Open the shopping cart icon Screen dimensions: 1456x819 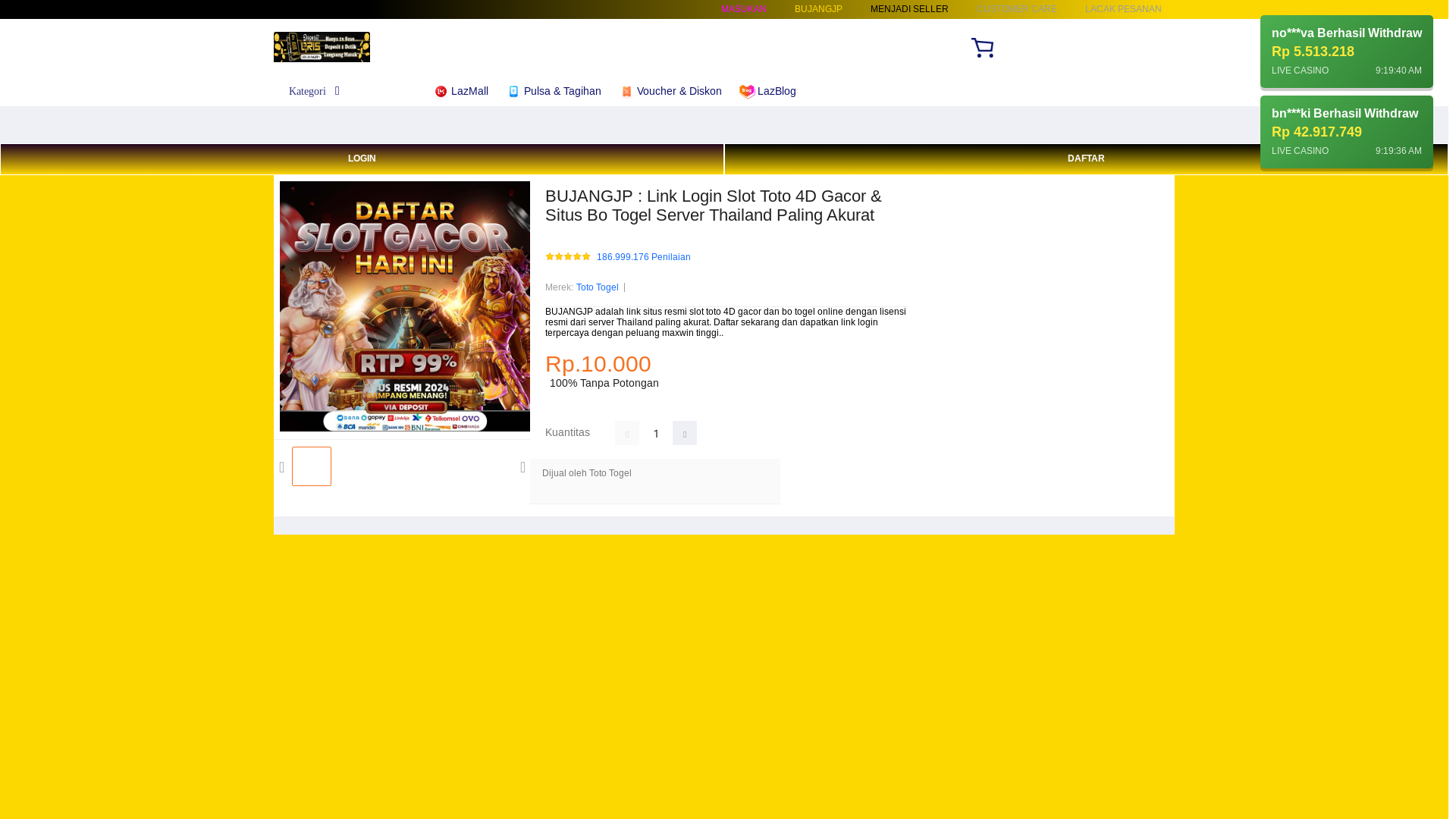[x=982, y=48]
